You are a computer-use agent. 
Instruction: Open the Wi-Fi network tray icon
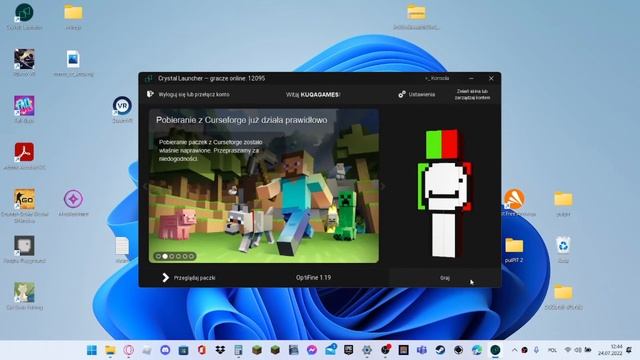(x=568, y=350)
